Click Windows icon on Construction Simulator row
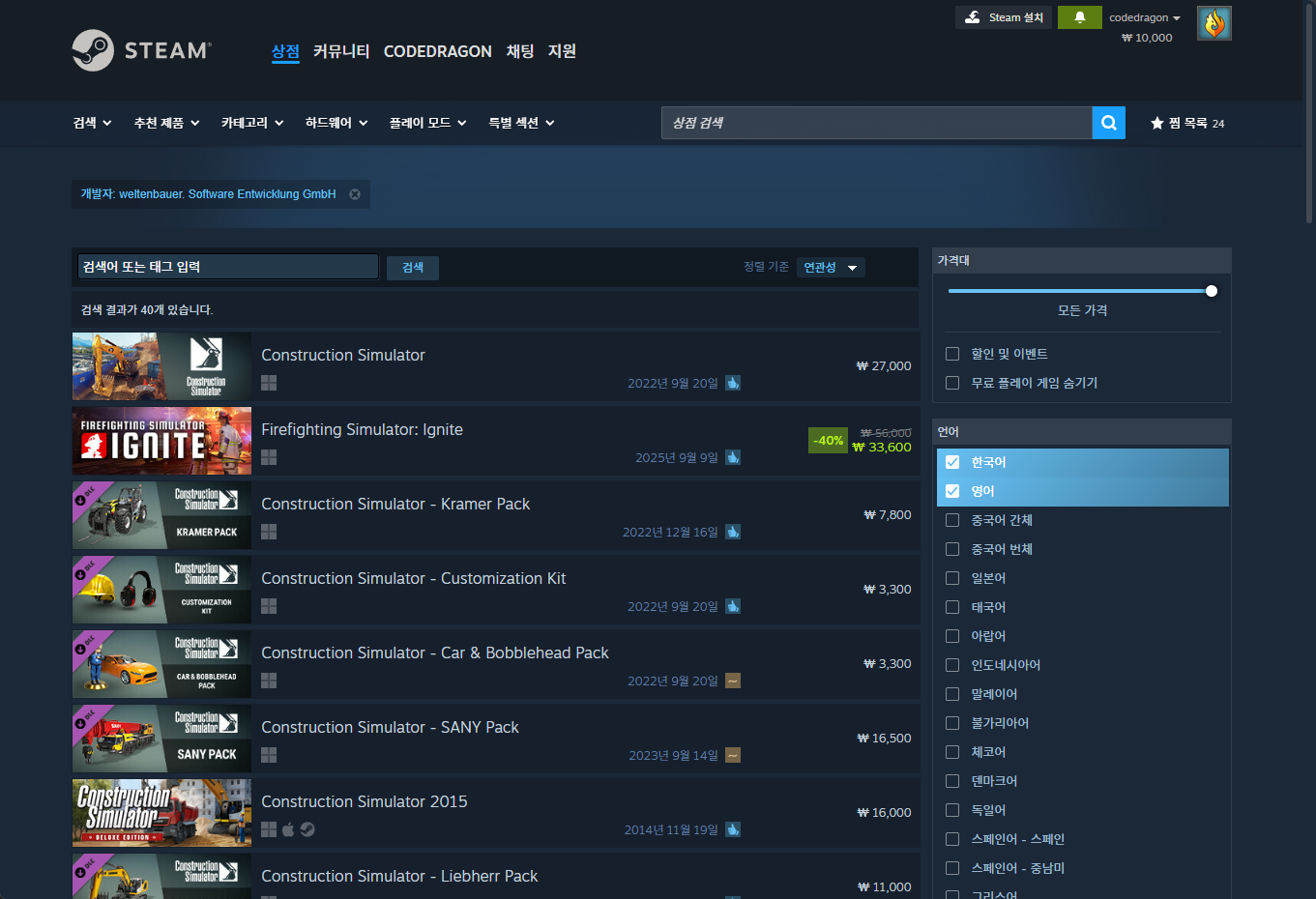Screen dimensions: 1316x899 pyautogui.click(x=269, y=383)
